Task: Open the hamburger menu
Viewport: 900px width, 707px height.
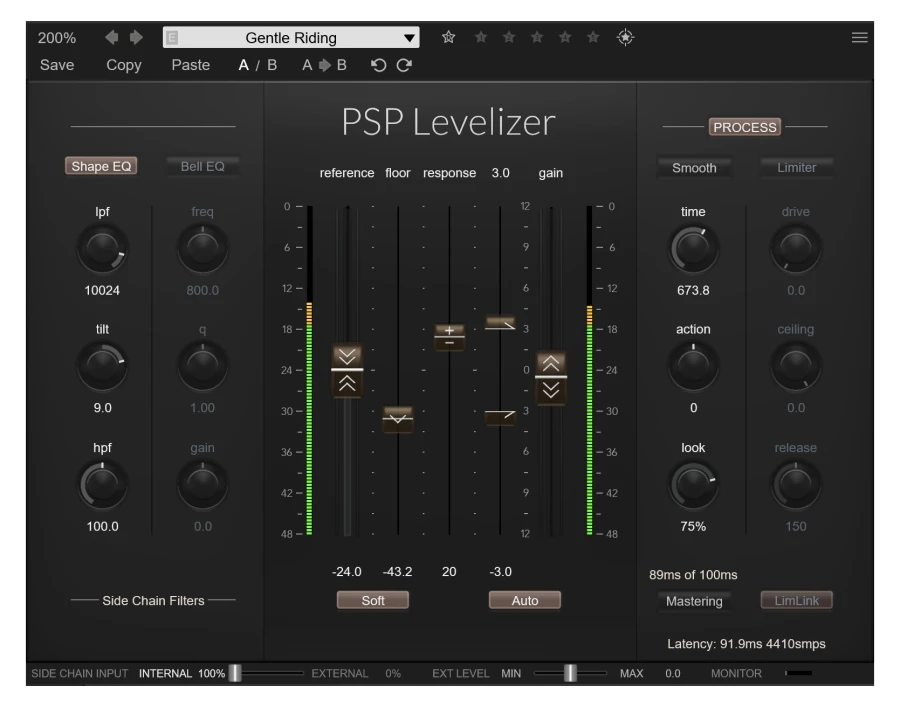Action: coord(859,37)
